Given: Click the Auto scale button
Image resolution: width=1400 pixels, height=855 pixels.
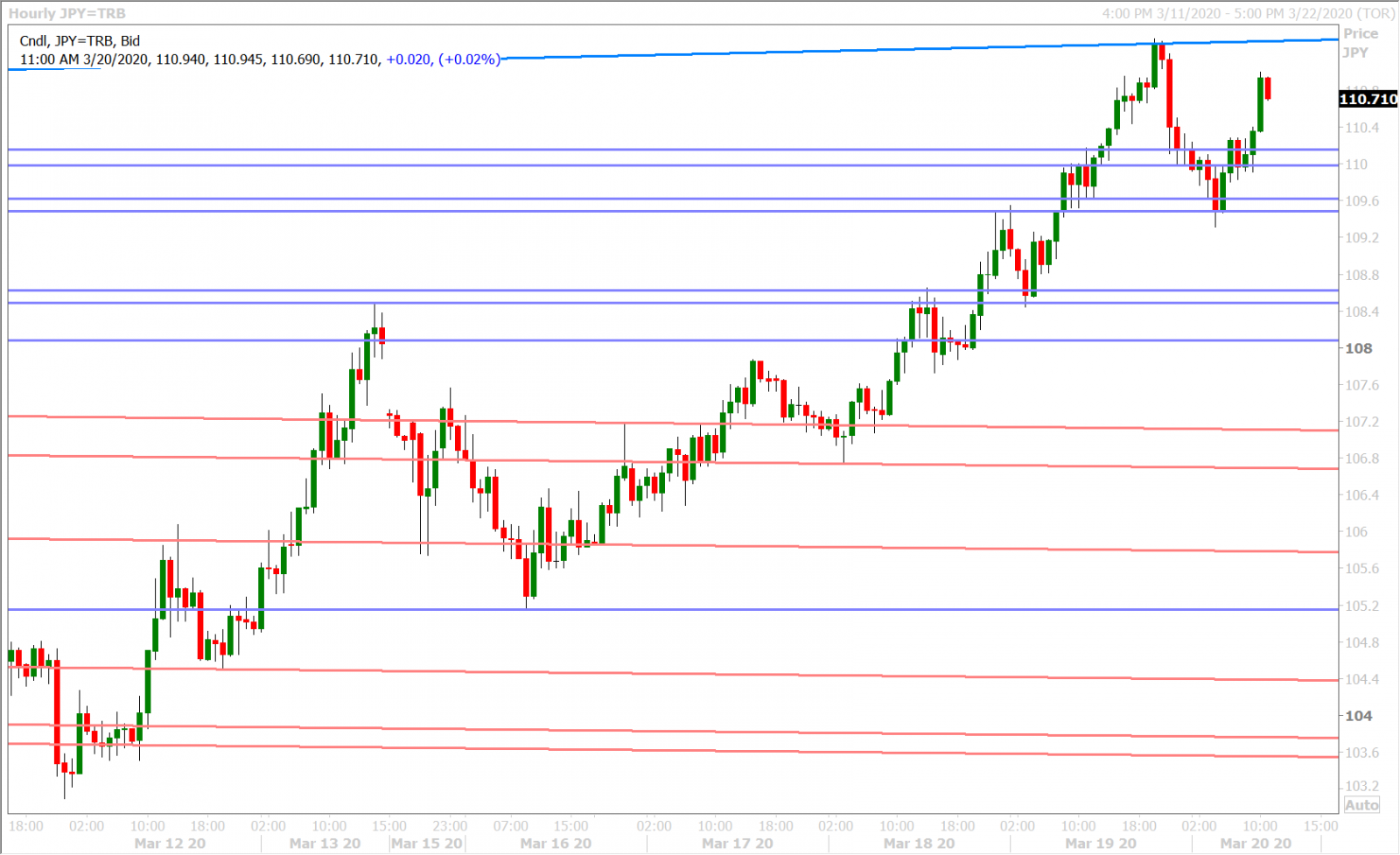Looking at the screenshot, I should [1361, 805].
